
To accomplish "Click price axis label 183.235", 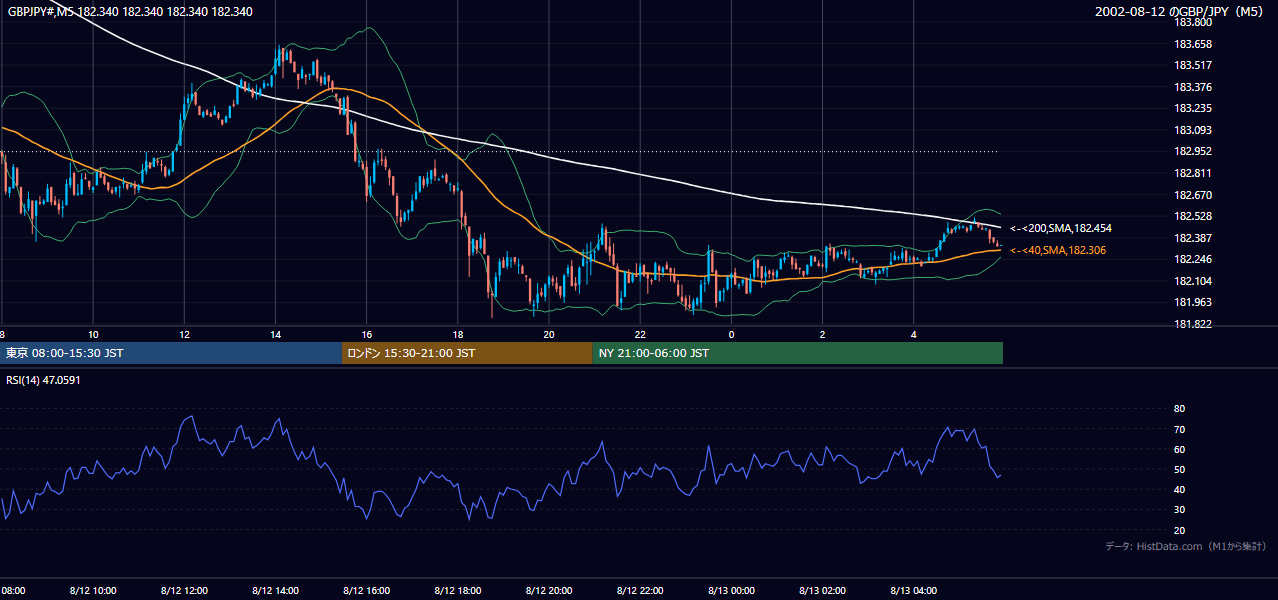I will (x=1193, y=108).
